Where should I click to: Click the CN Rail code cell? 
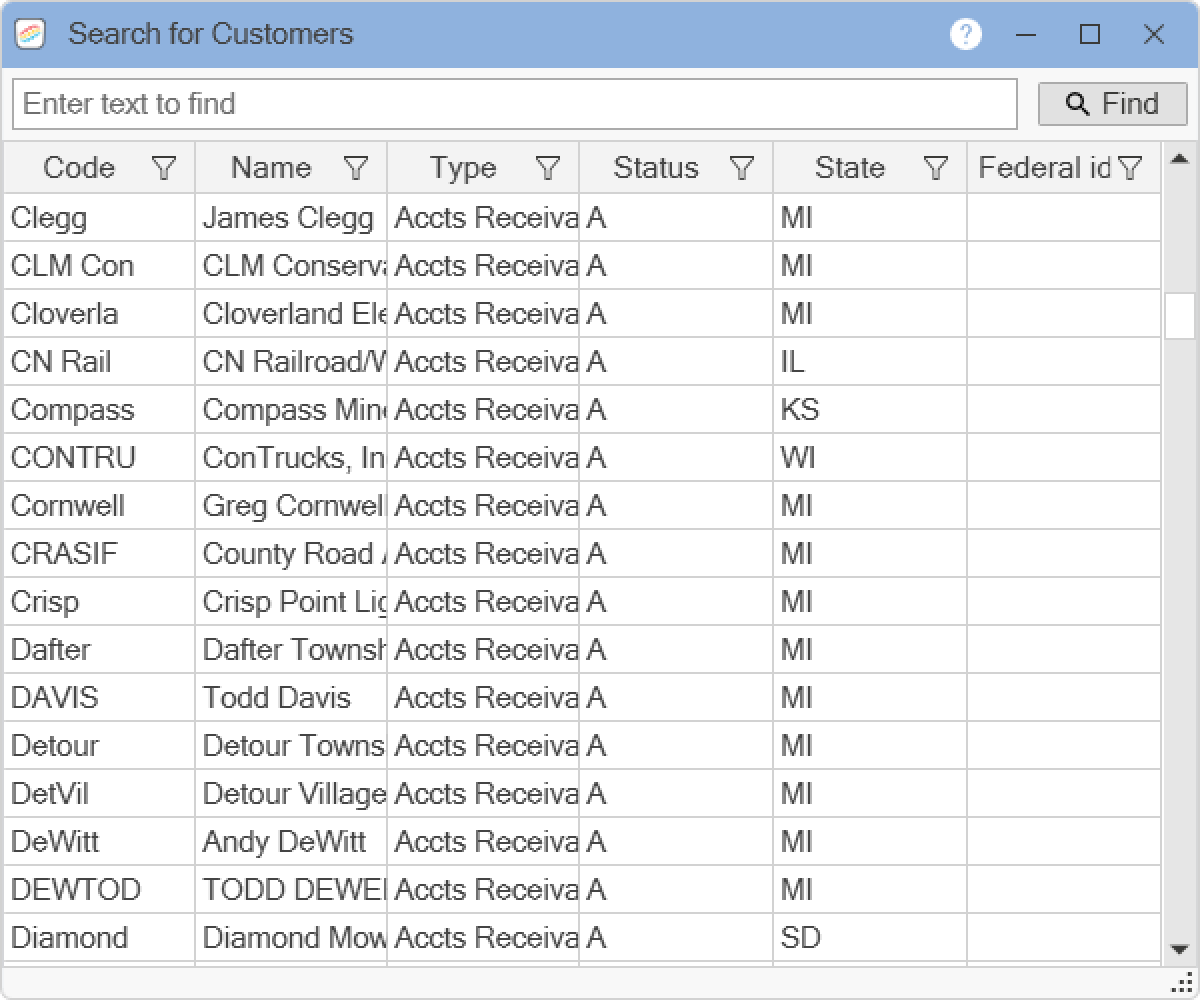pos(61,362)
